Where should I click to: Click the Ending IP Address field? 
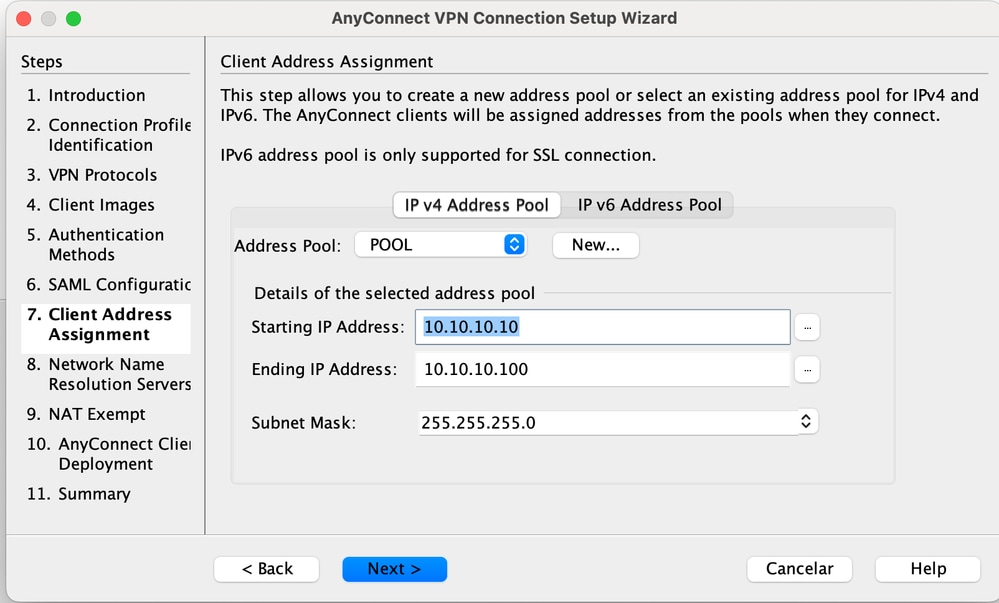tap(605, 370)
